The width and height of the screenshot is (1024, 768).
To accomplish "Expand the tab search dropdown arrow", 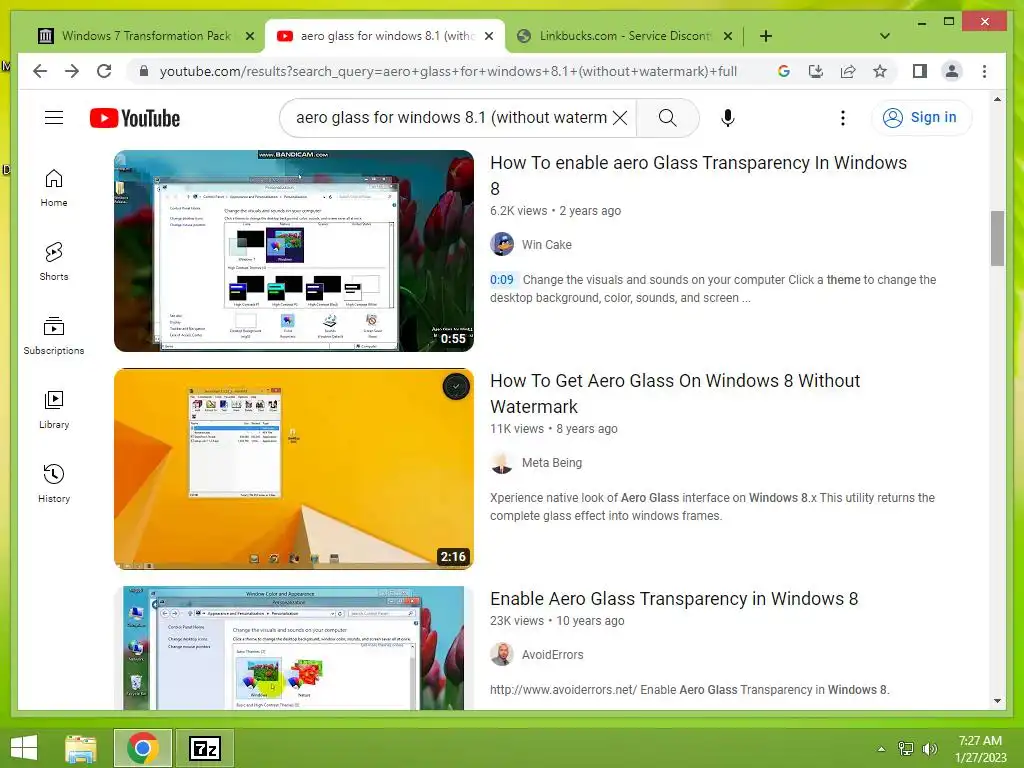I will click(x=884, y=36).
